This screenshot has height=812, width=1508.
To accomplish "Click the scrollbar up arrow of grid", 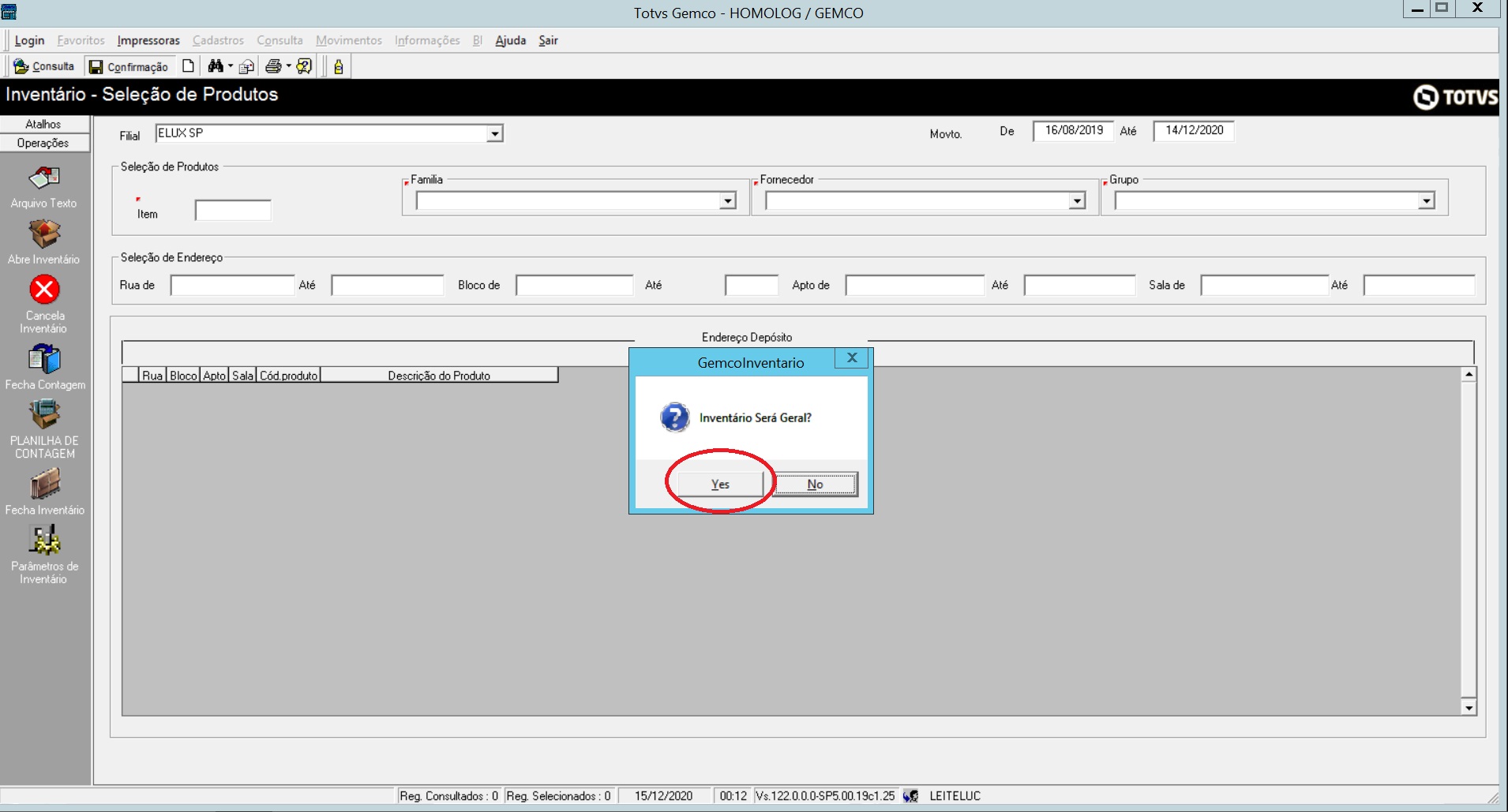I will (x=1469, y=375).
